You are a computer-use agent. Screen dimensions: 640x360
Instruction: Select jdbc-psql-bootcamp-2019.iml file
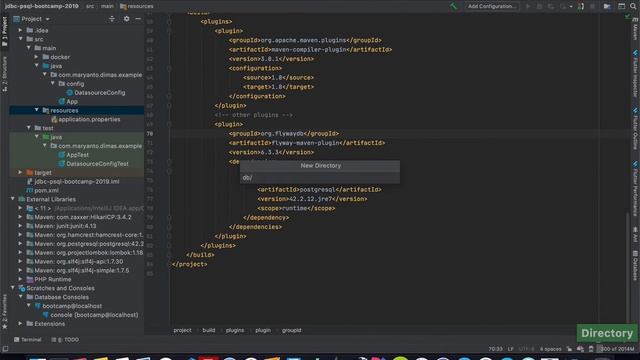pos(73,182)
